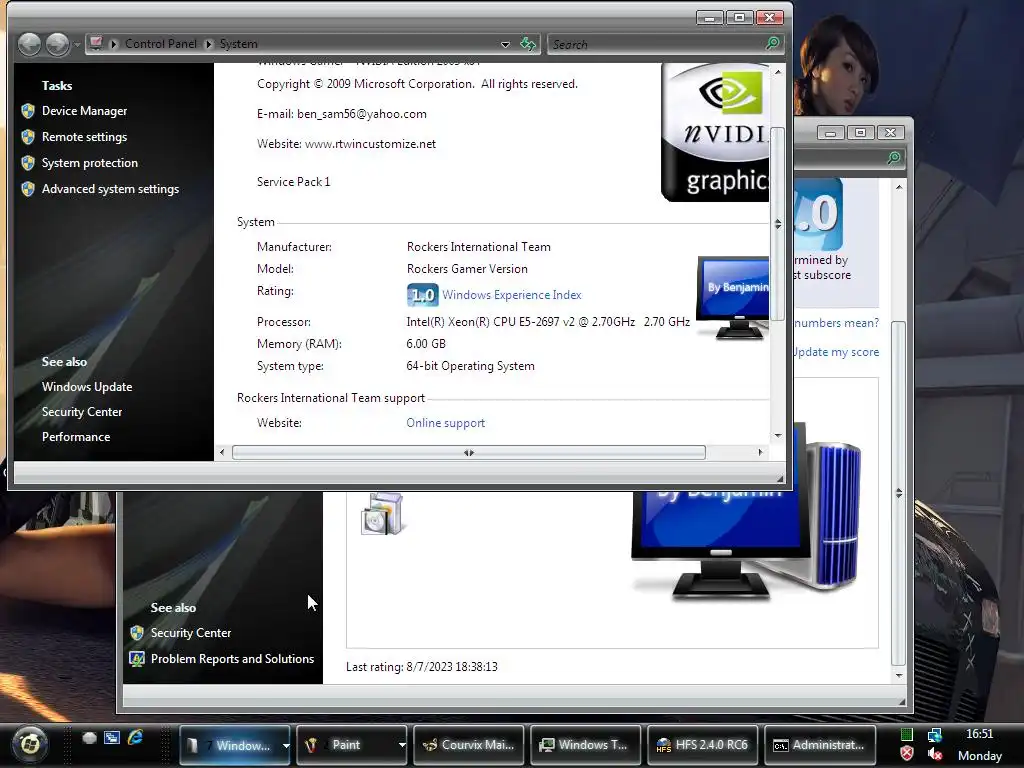Click the horizontal scrollbar thumb
Image resolution: width=1024 pixels, height=768 pixels.
point(469,453)
